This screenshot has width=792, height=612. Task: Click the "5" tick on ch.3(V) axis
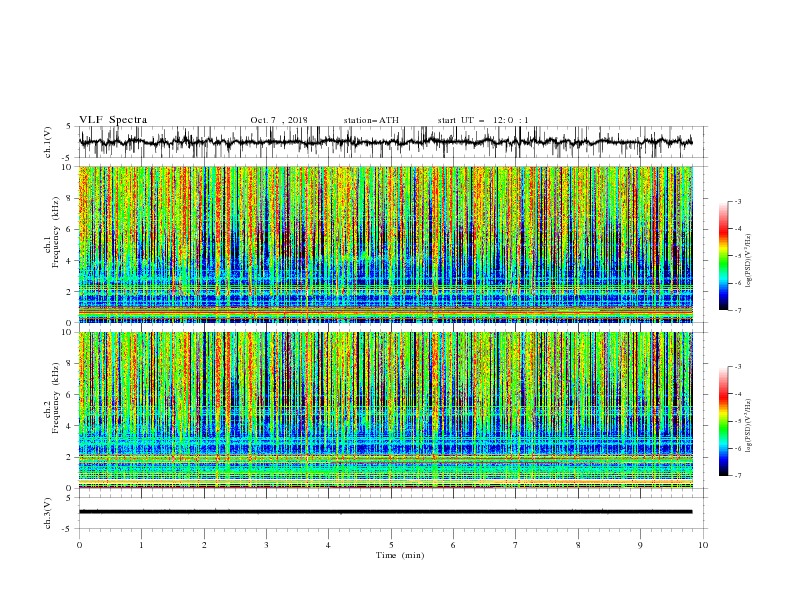pos(70,498)
